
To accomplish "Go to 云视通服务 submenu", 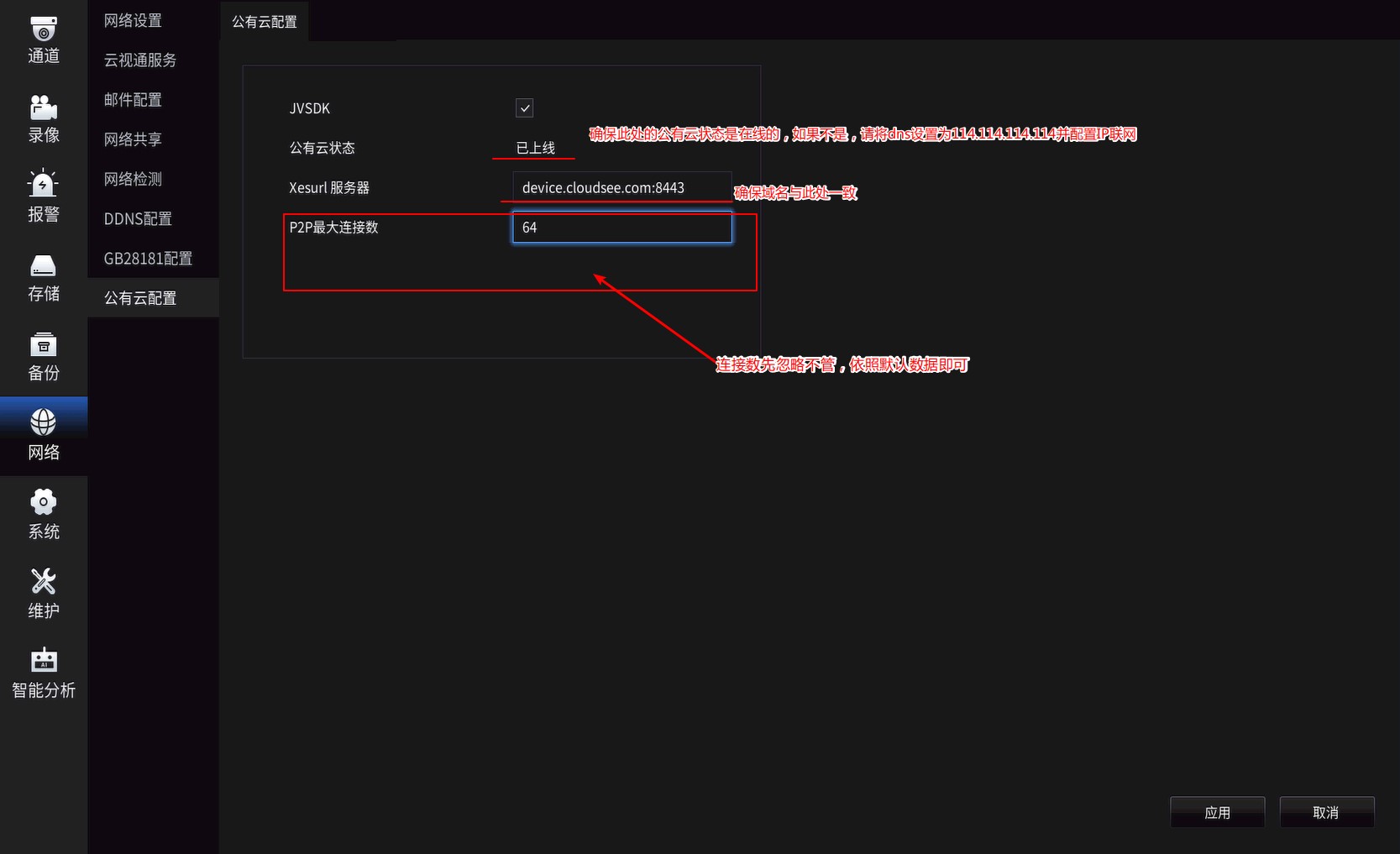I will coord(153,60).
